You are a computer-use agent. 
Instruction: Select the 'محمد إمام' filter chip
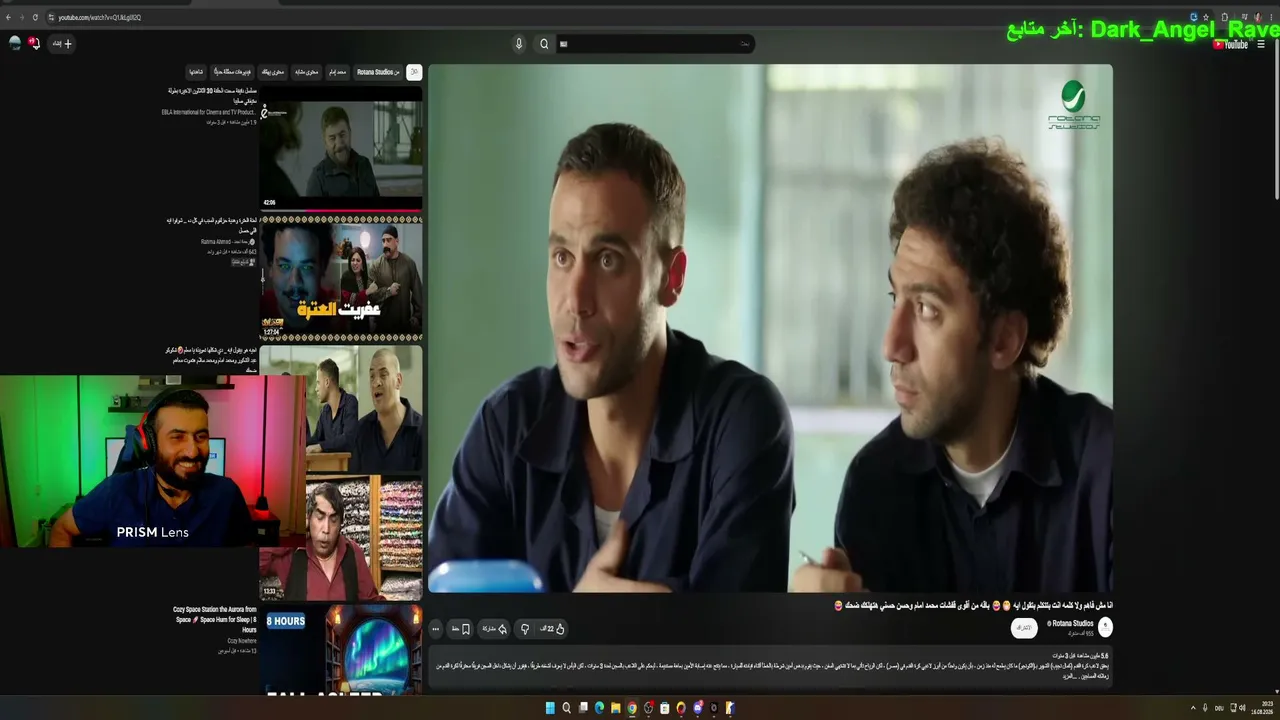click(x=338, y=72)
